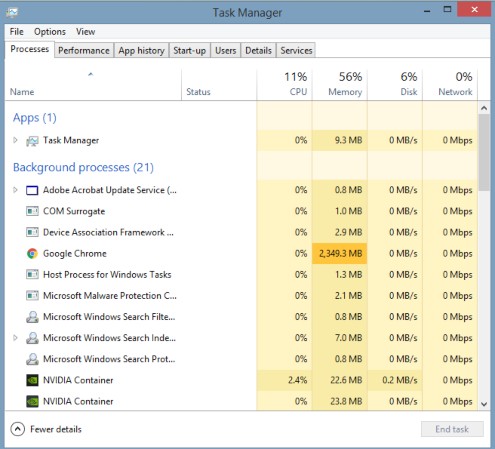Click the Background processes (21) heading

click(x=83, y=167)
